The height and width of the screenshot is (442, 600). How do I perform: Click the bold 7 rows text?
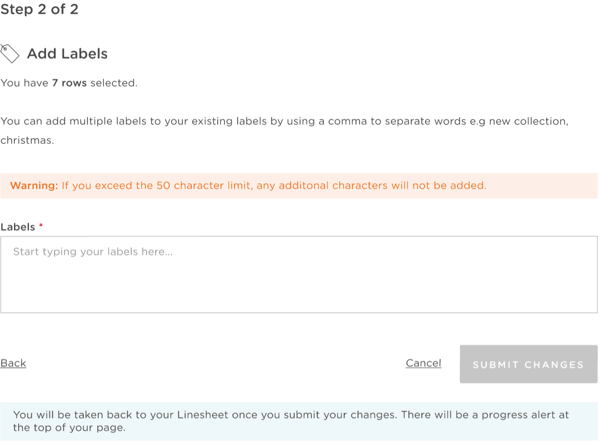click(69, 83)
